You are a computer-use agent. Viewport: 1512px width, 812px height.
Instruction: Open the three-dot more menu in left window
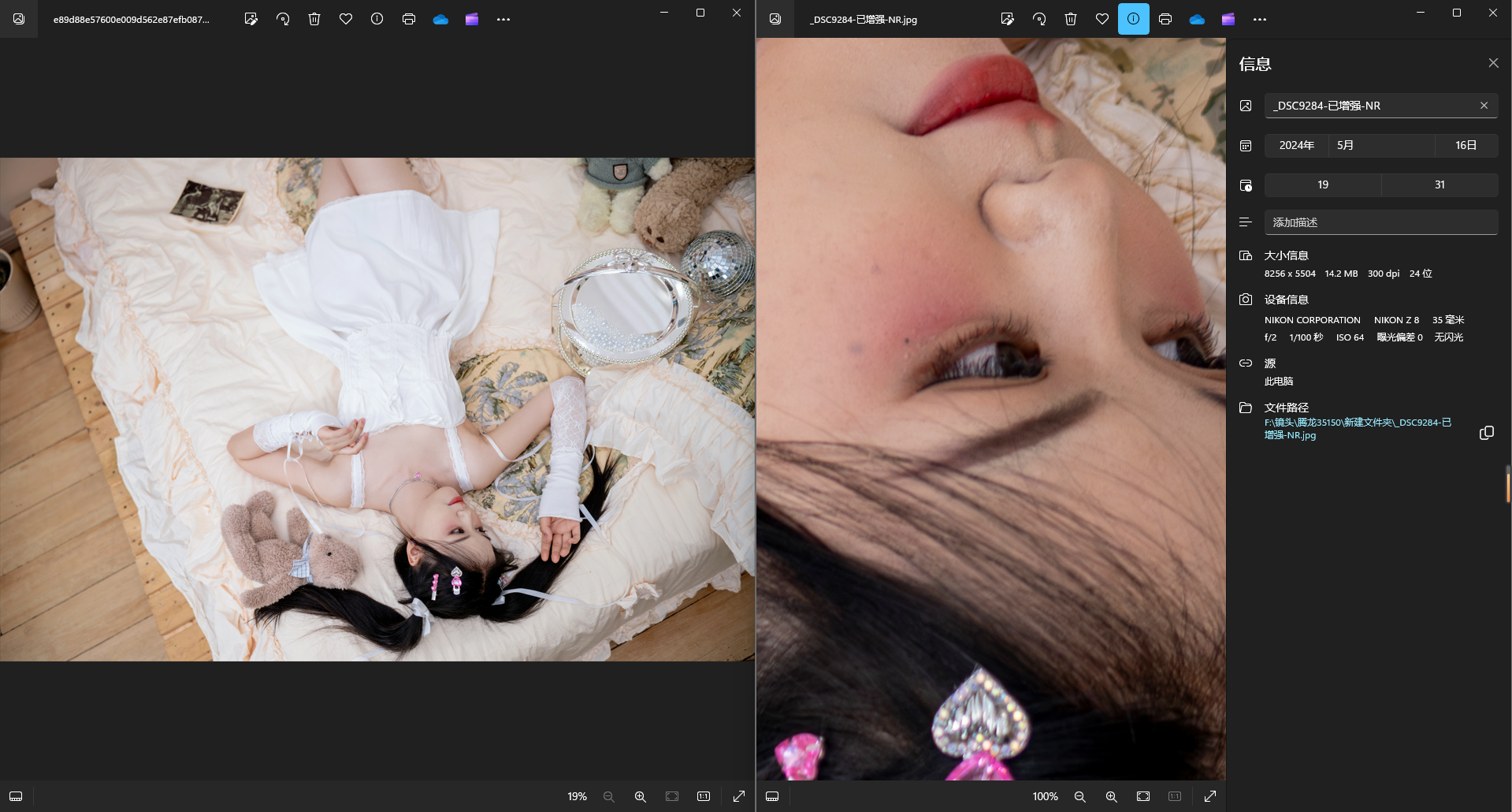point(503,19)
